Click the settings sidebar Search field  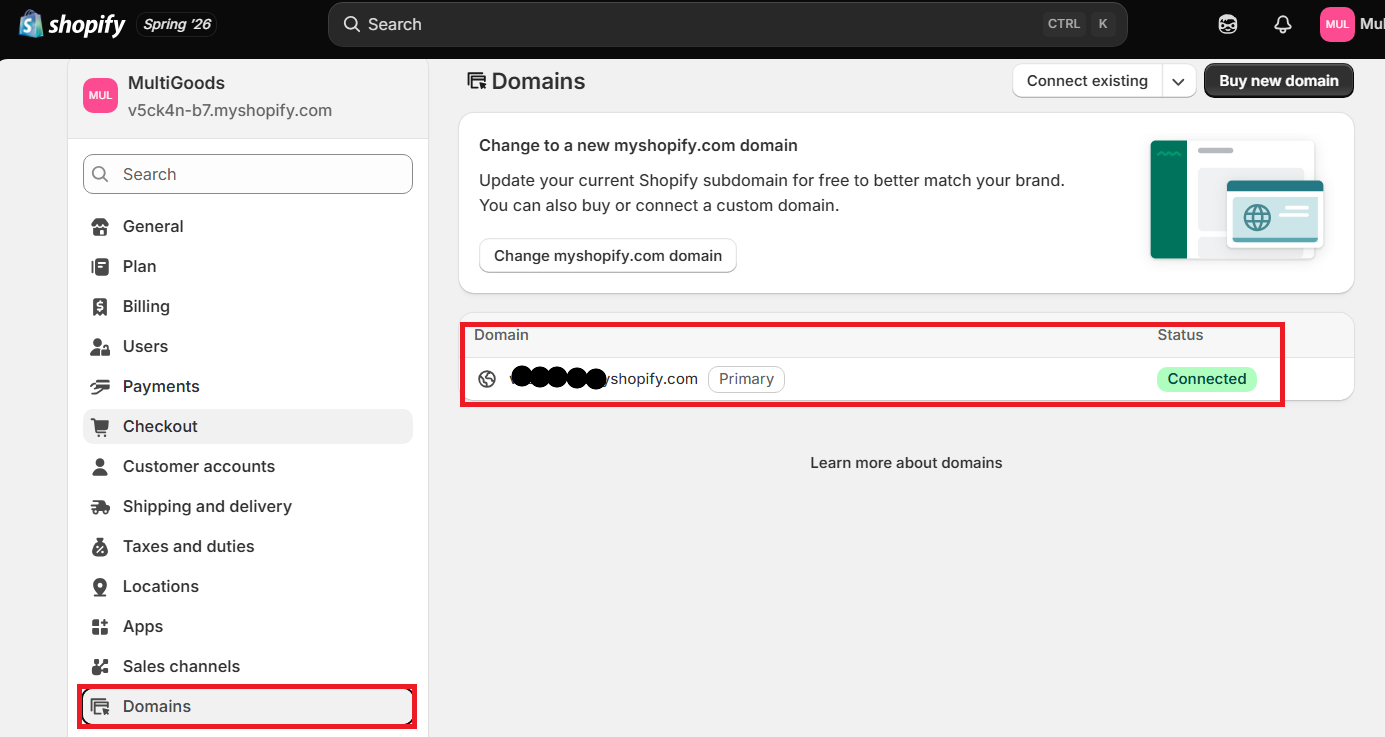tap(248, 174)
